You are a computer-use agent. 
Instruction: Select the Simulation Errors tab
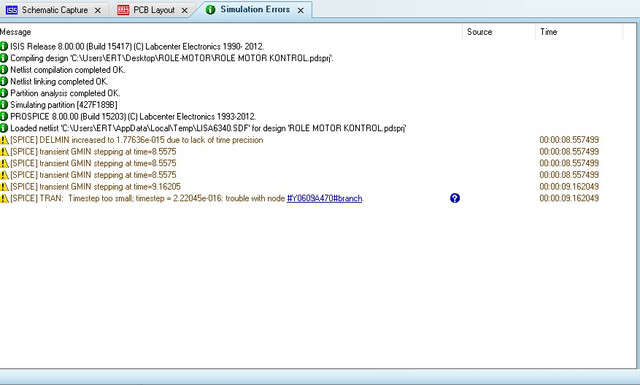point(255,9)
